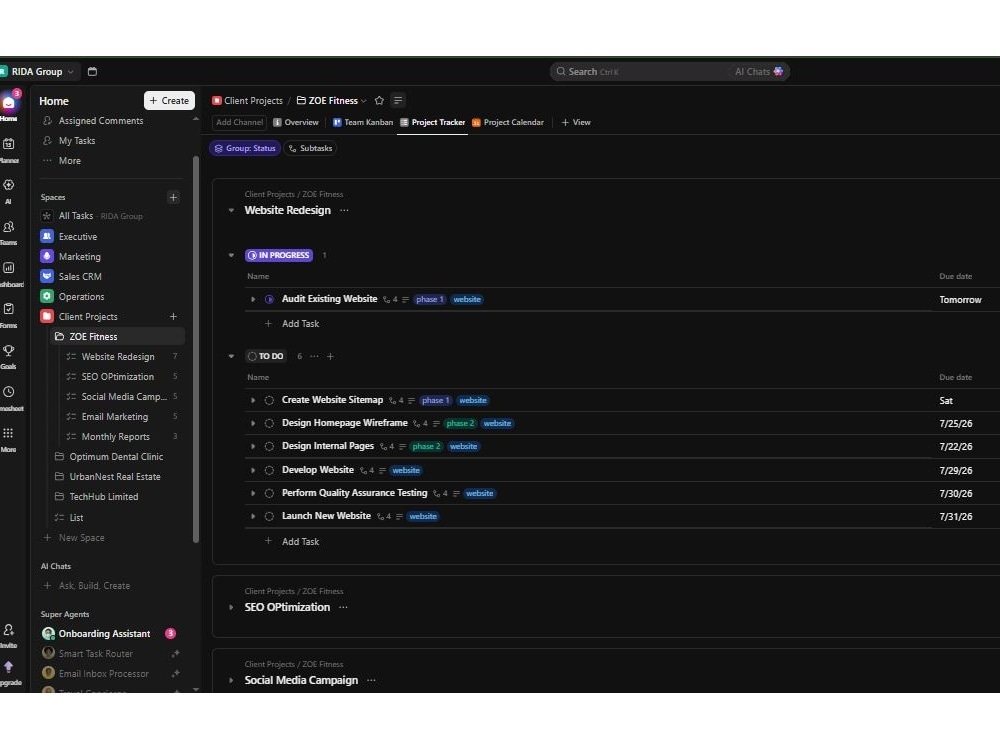Open the SEO OPtimization list ellipsis menu

343,607
